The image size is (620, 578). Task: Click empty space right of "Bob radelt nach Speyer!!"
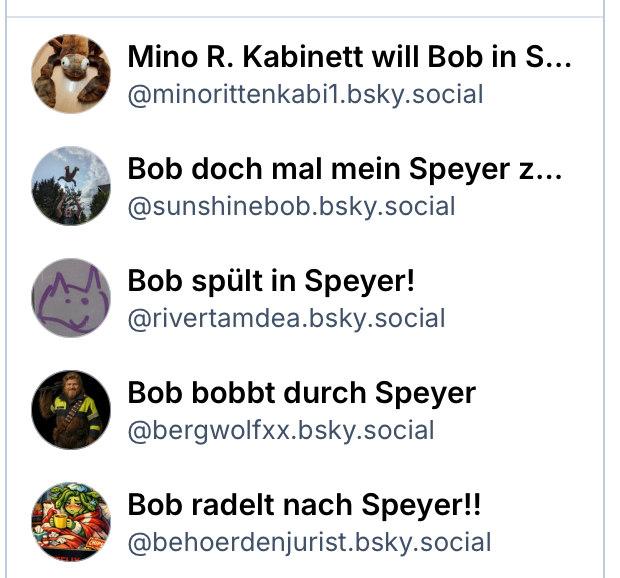(545, 505)
